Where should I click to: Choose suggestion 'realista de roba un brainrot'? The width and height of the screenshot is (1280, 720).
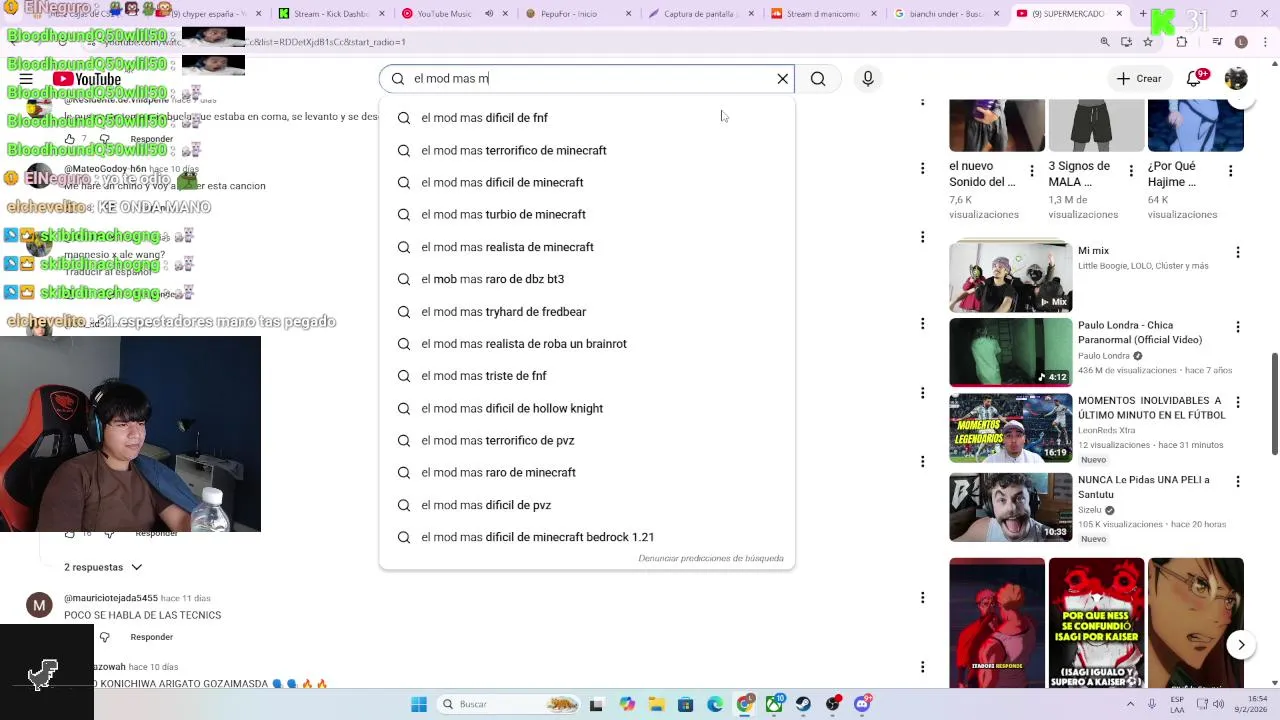[x=587, y=343]
